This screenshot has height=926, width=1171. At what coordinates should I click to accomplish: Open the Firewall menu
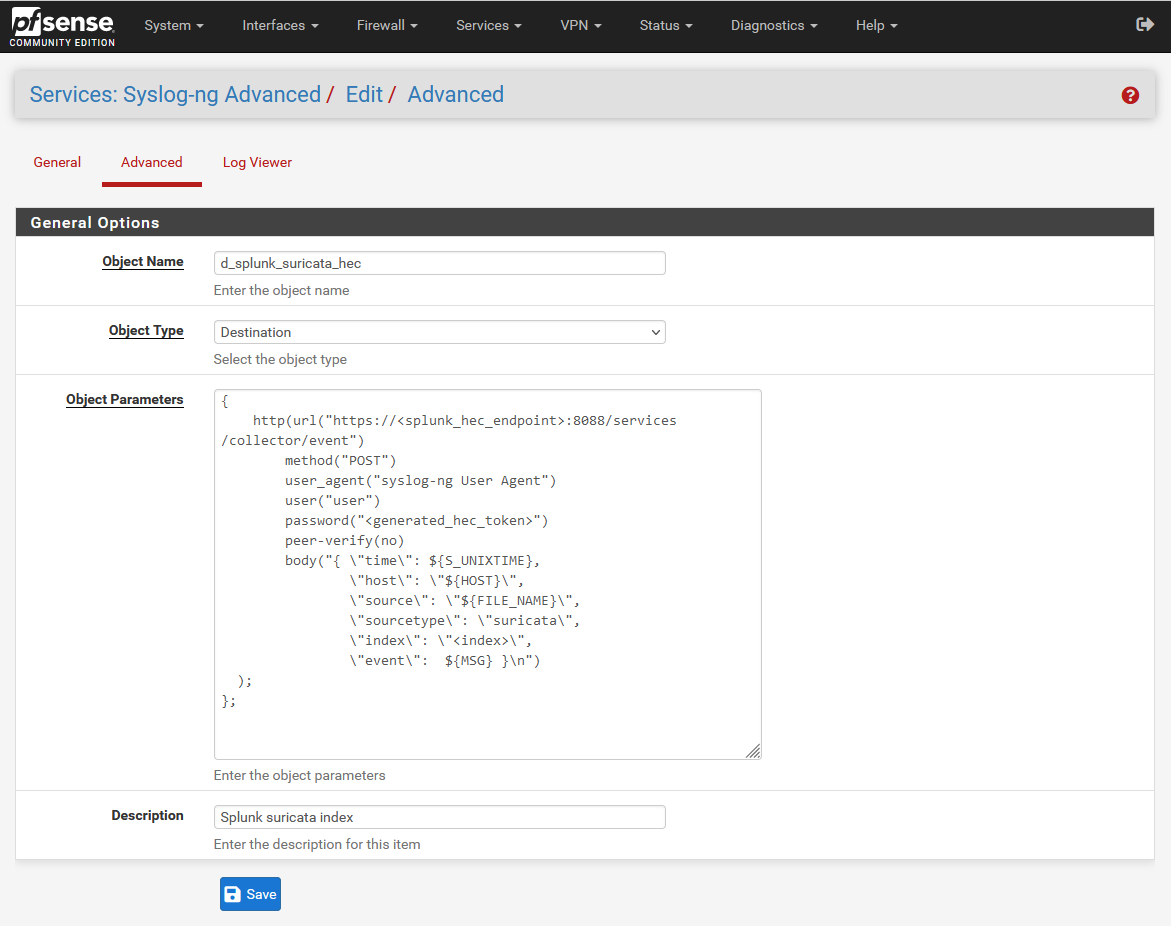[x=387, y=25]
